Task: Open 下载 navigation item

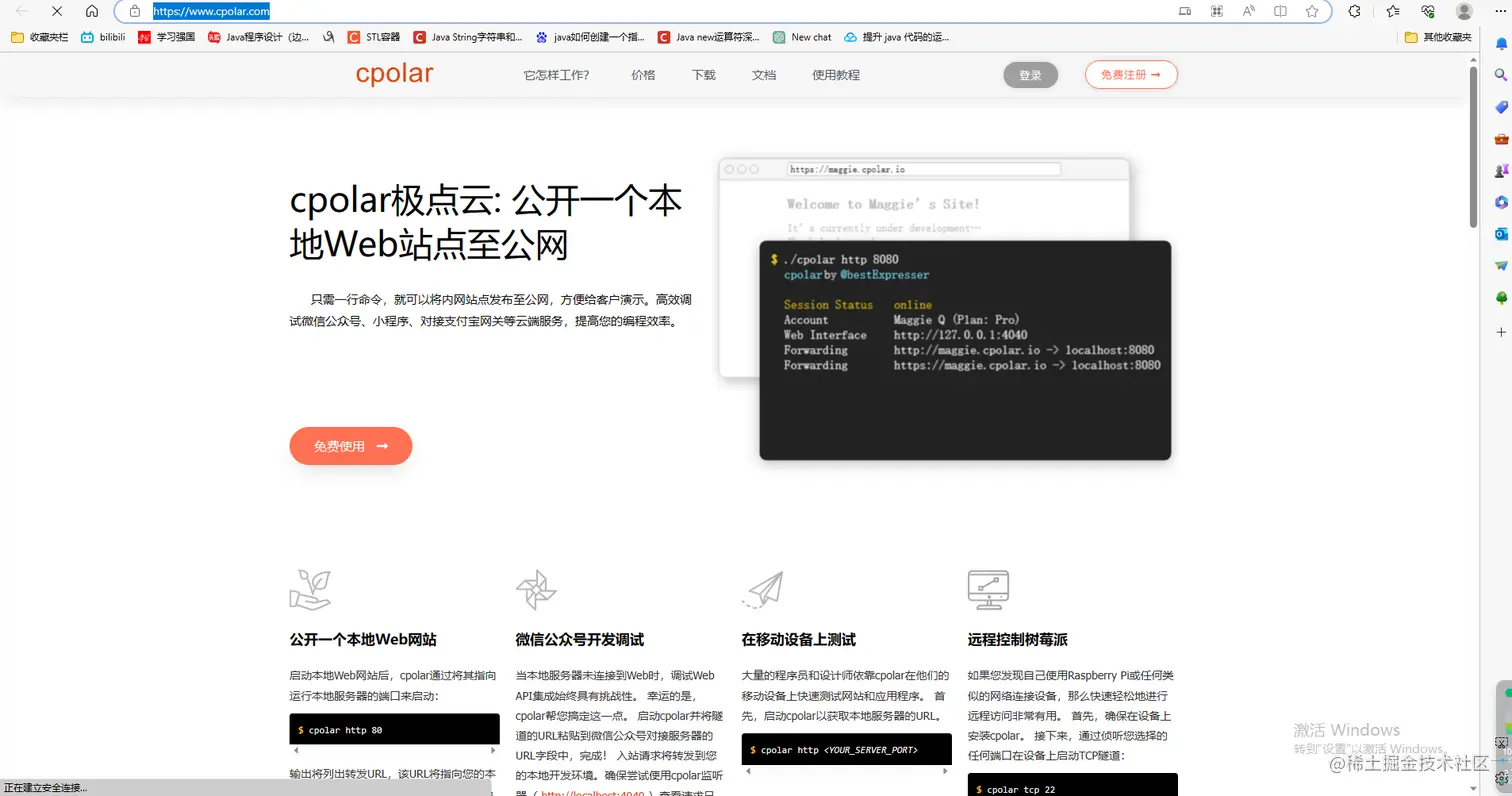Action: 704,75
